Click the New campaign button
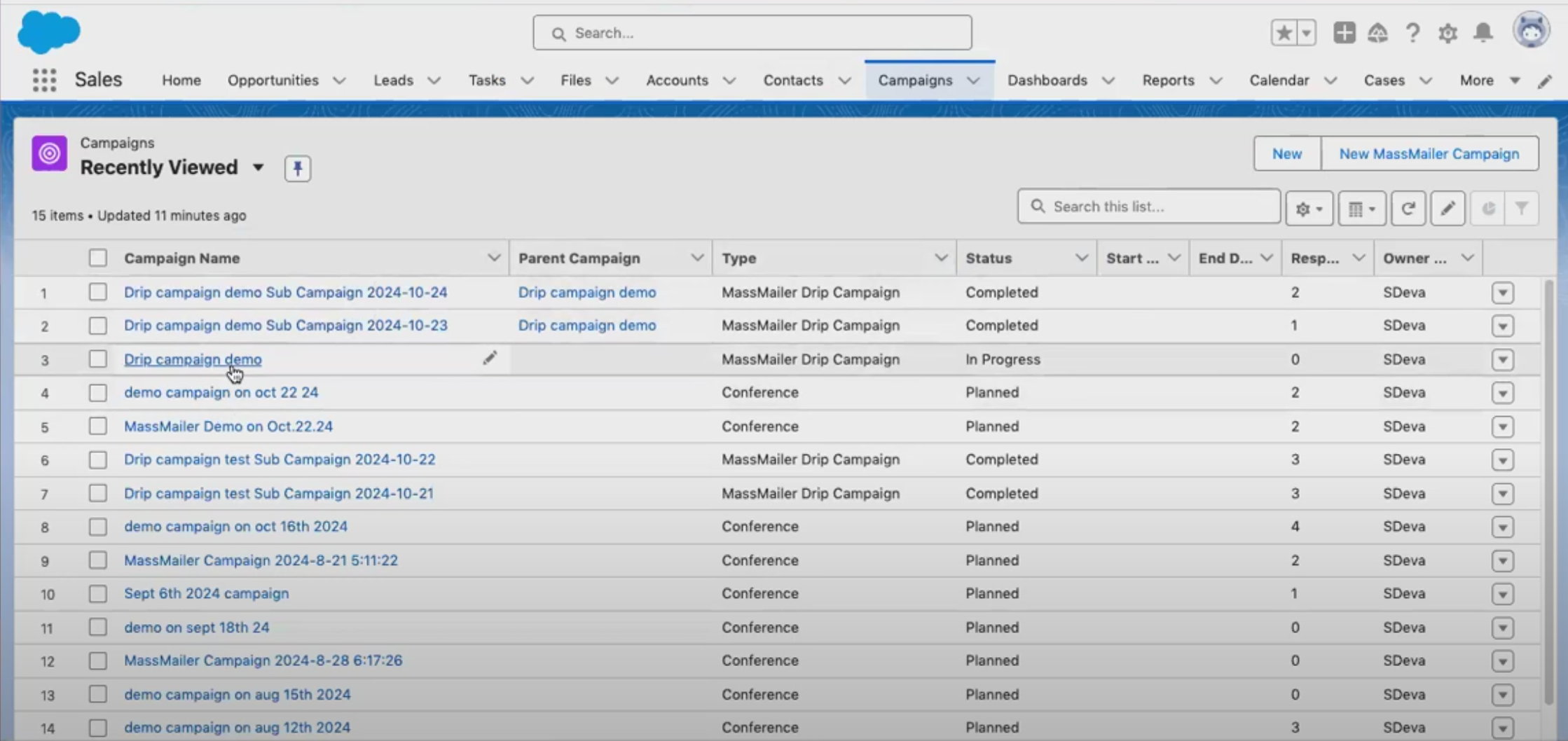1568x741 pixels. point(1287,153)
